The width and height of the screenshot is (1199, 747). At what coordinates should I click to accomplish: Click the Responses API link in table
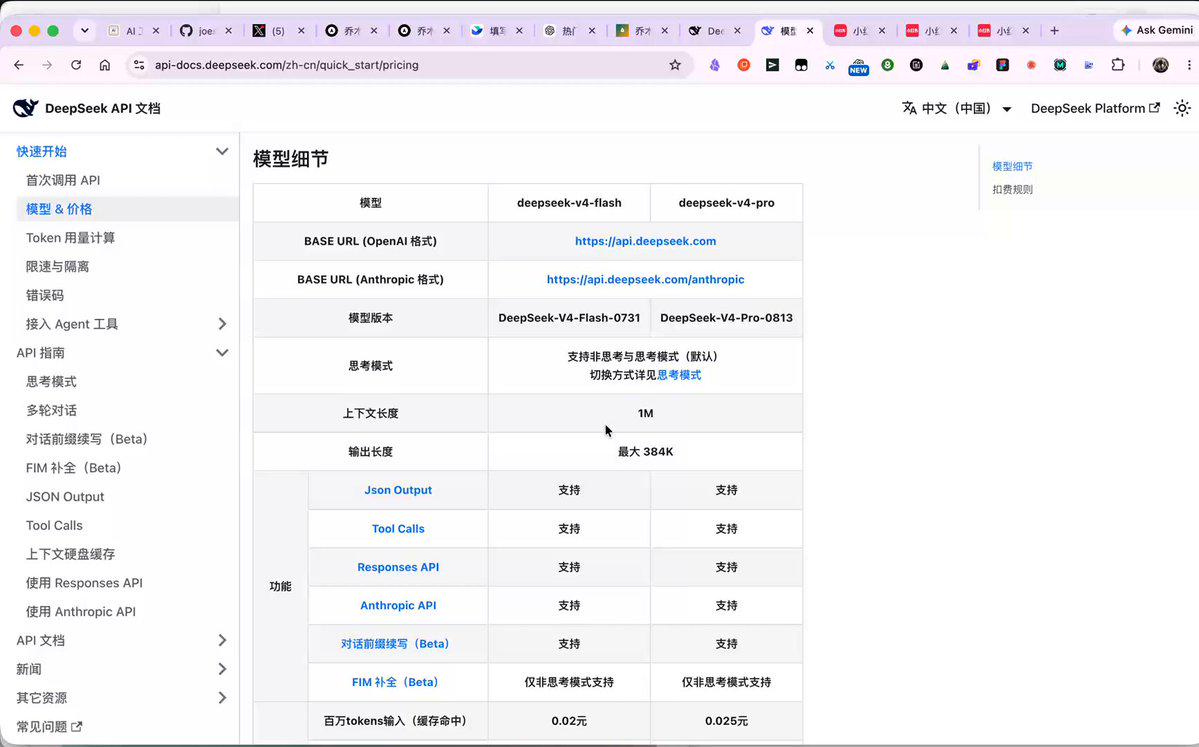[x=398, y=567]
